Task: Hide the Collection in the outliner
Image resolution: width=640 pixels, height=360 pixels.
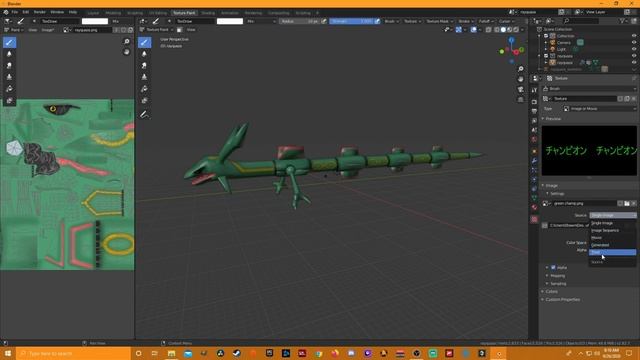Action: click(x=634, y=36)
